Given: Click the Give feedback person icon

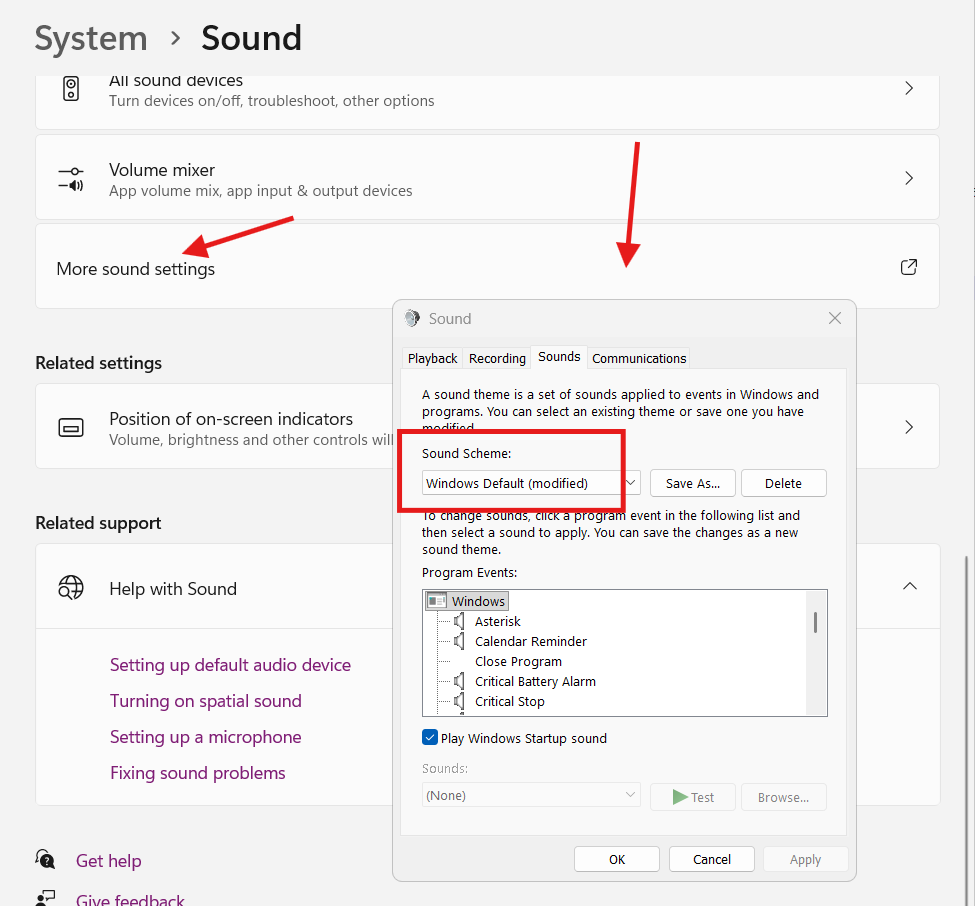Looking at the screenshot, I should 45,898.
